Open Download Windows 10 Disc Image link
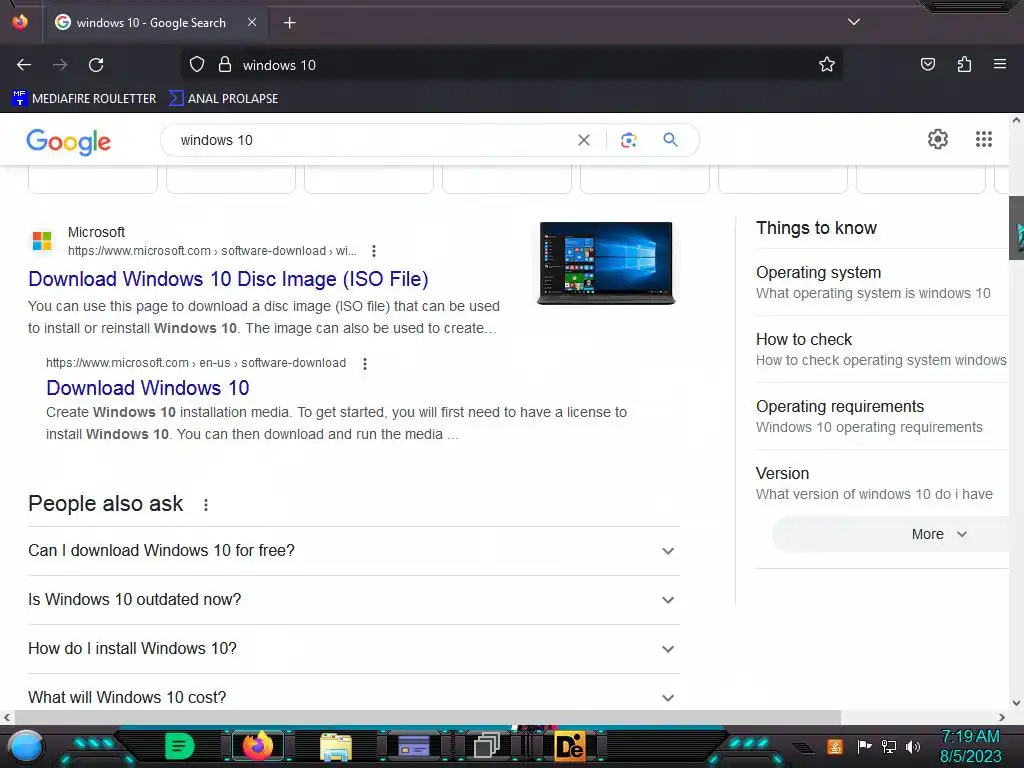Viewport: 1024px width, 768px height. pos(228,279)
